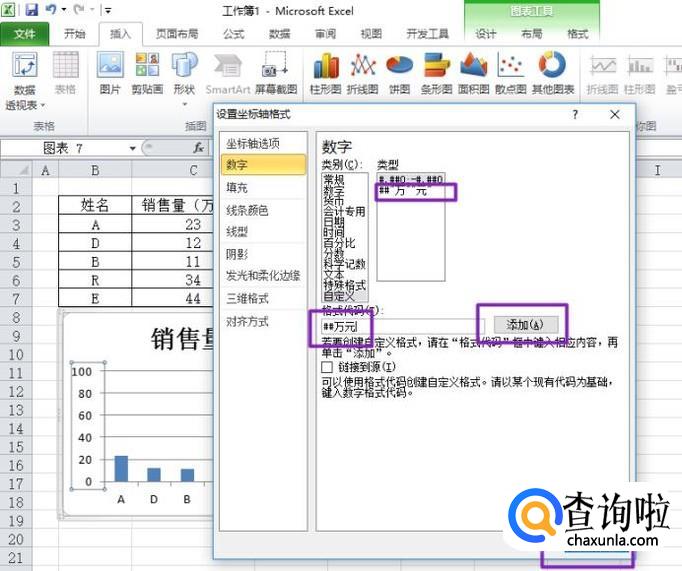Click the sparkline Line (折线图) icon

(602, 73)
